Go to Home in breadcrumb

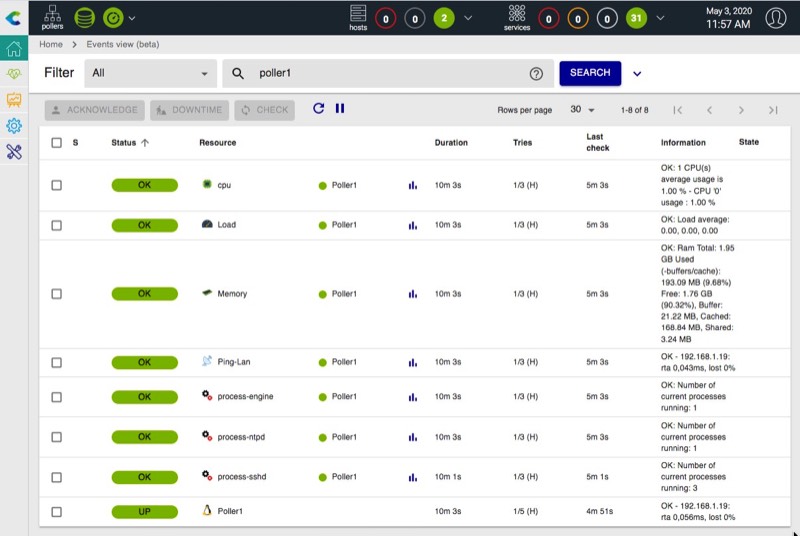(x=50, y=45)
